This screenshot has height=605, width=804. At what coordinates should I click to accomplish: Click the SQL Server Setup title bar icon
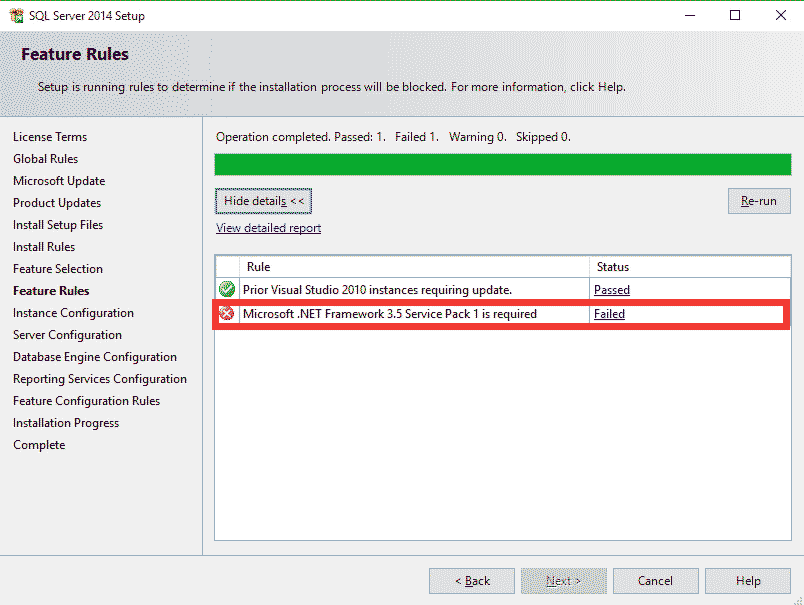click(14, 15)
